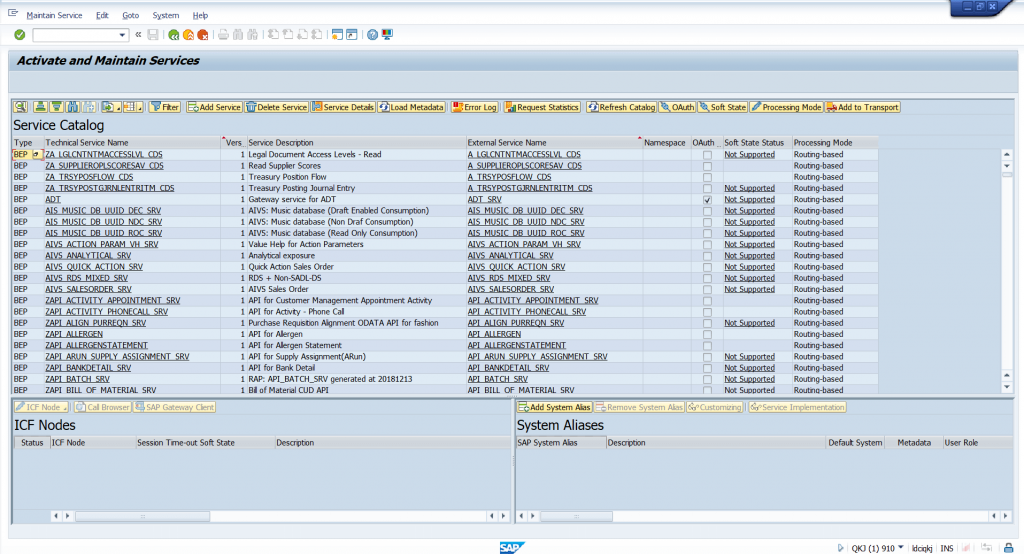The image size is (1024, 554).
Task: Click the SAP menu icon beside Maintain Service
Action: (x=12, y=13)
